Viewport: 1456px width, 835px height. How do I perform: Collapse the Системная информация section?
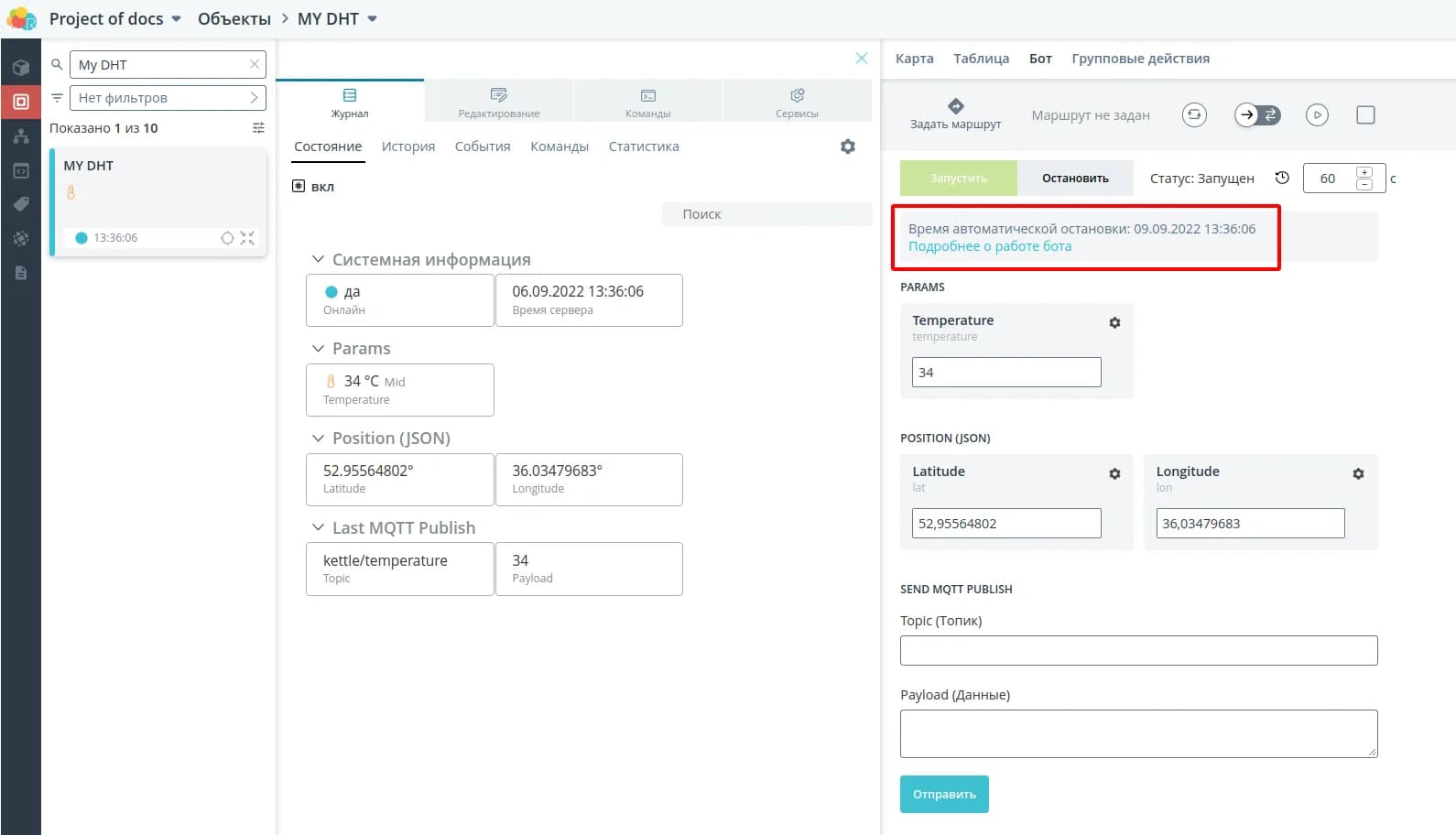(x=318, y=260)
